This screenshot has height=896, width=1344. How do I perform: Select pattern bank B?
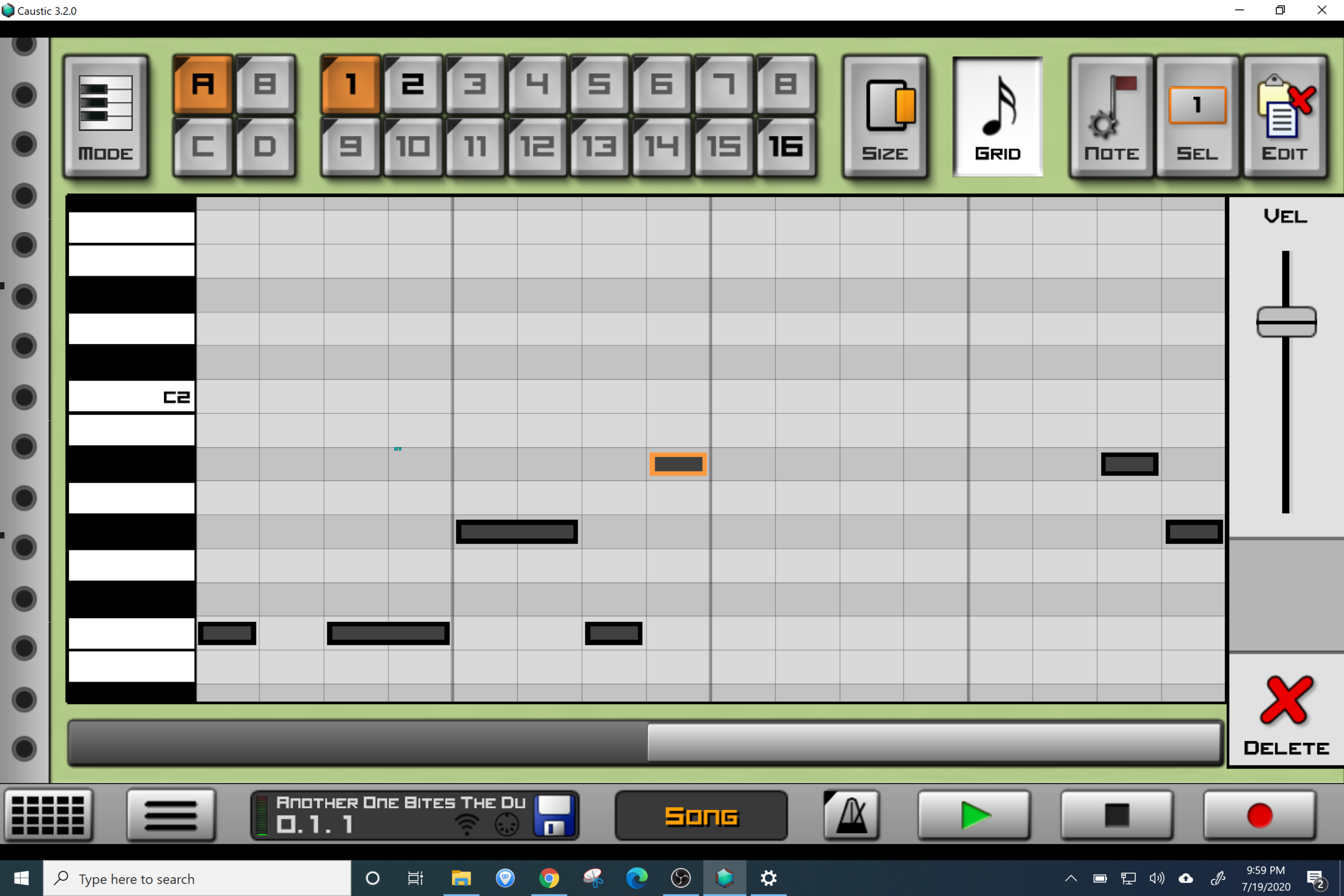click(x=265, y=84)
